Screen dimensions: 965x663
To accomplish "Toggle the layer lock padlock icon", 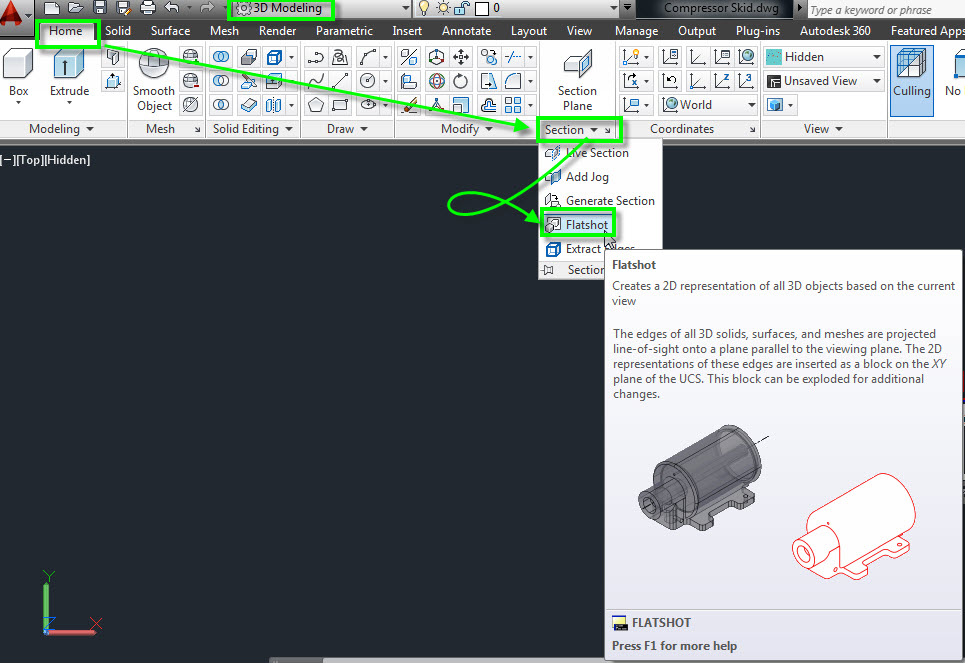I will pyautogui.click(x=461, y=8).
